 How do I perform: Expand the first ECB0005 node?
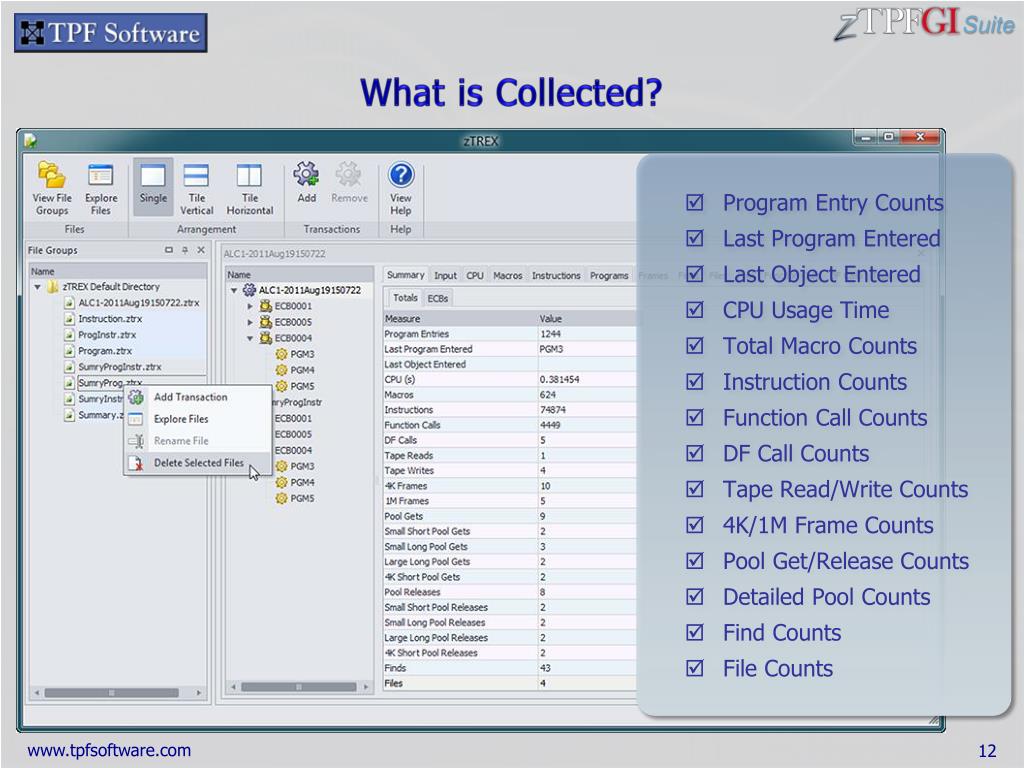(x=250, y=322)
